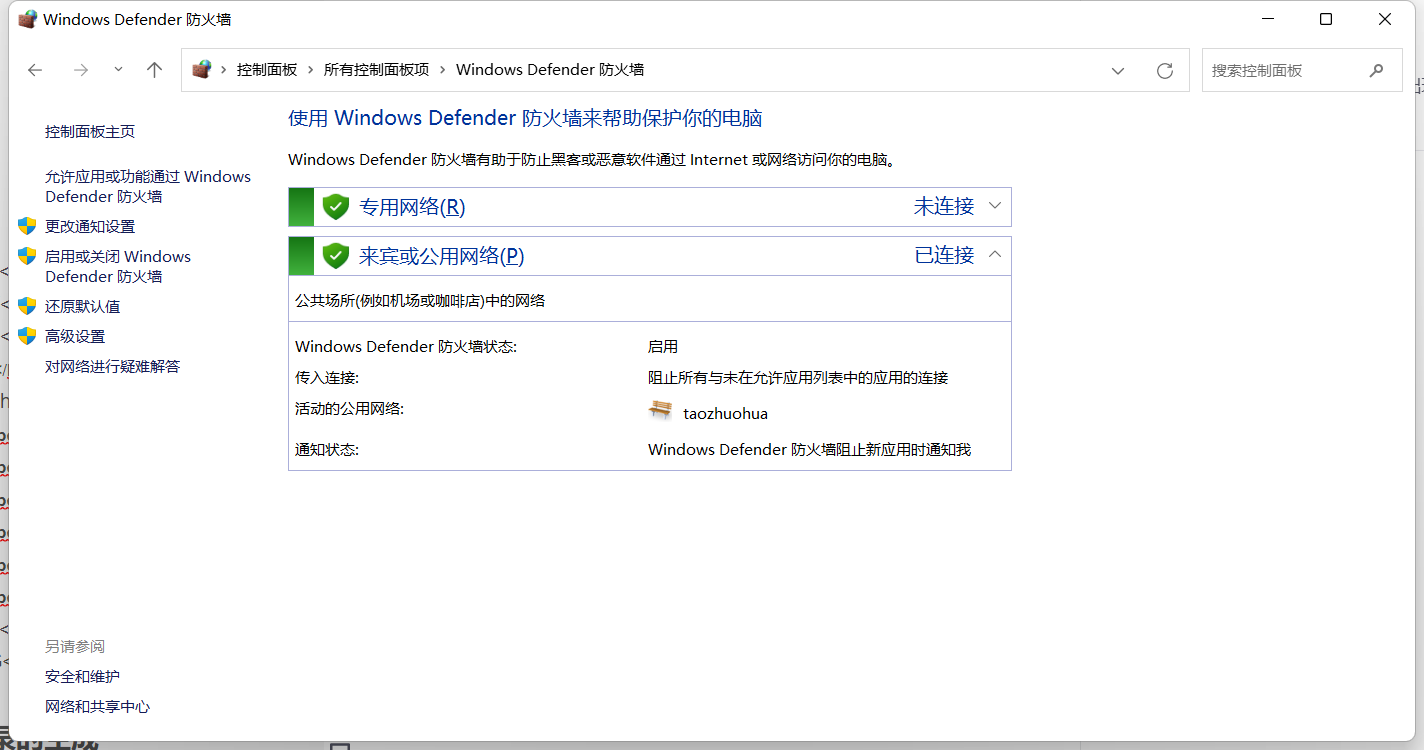Open 还原默认值 link
The image size is (1424, 750).
82,307
